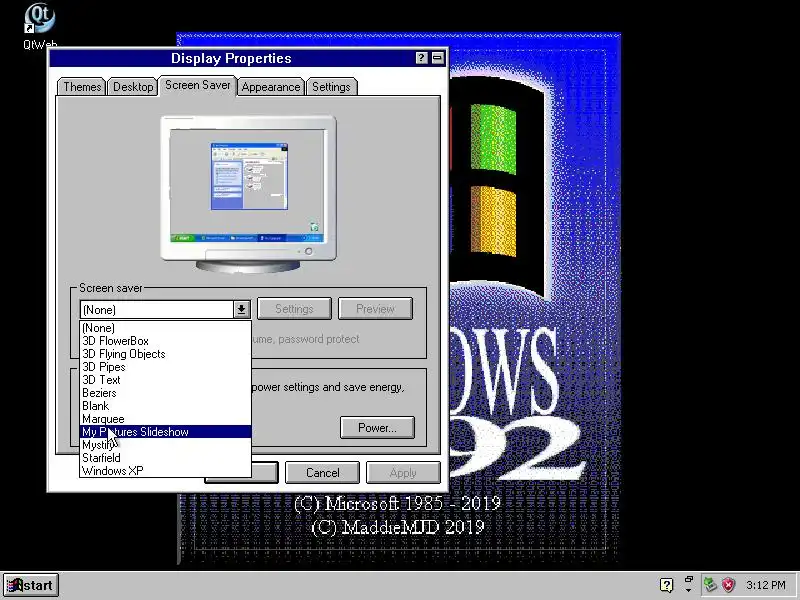The width and height of the screenshot is (800, 600).
Task: Pick Beziers from the dropdown list
Action: tap(165, 393)
